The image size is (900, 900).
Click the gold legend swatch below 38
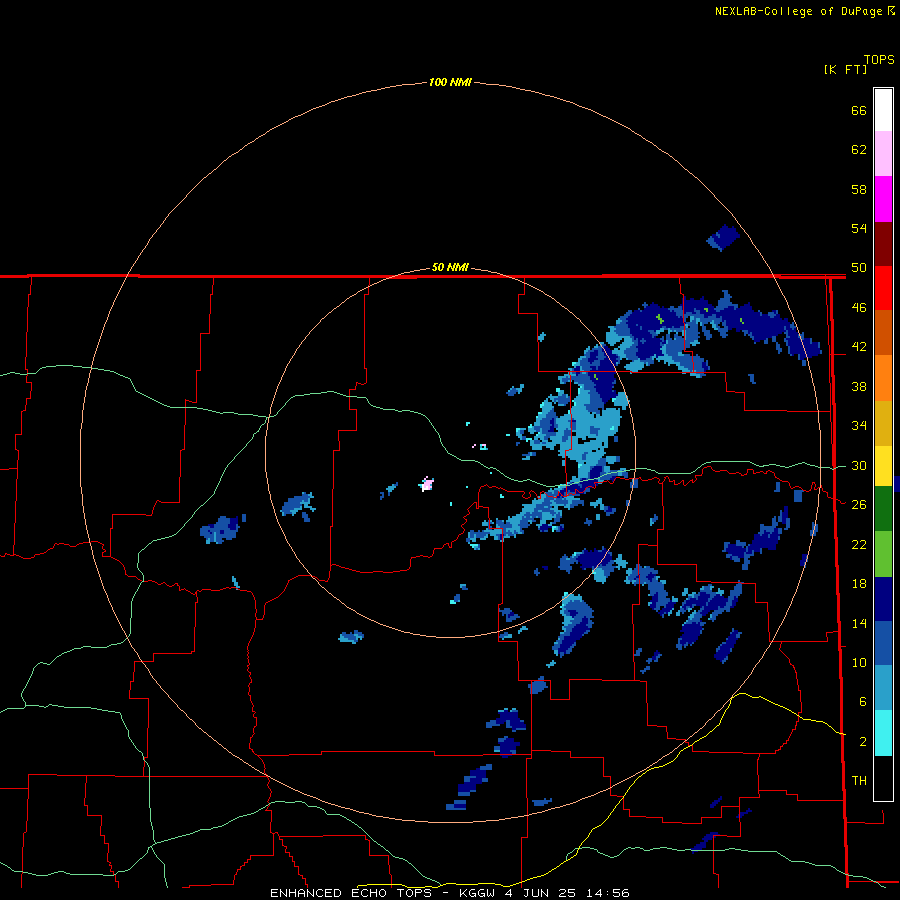pos(883,423)
